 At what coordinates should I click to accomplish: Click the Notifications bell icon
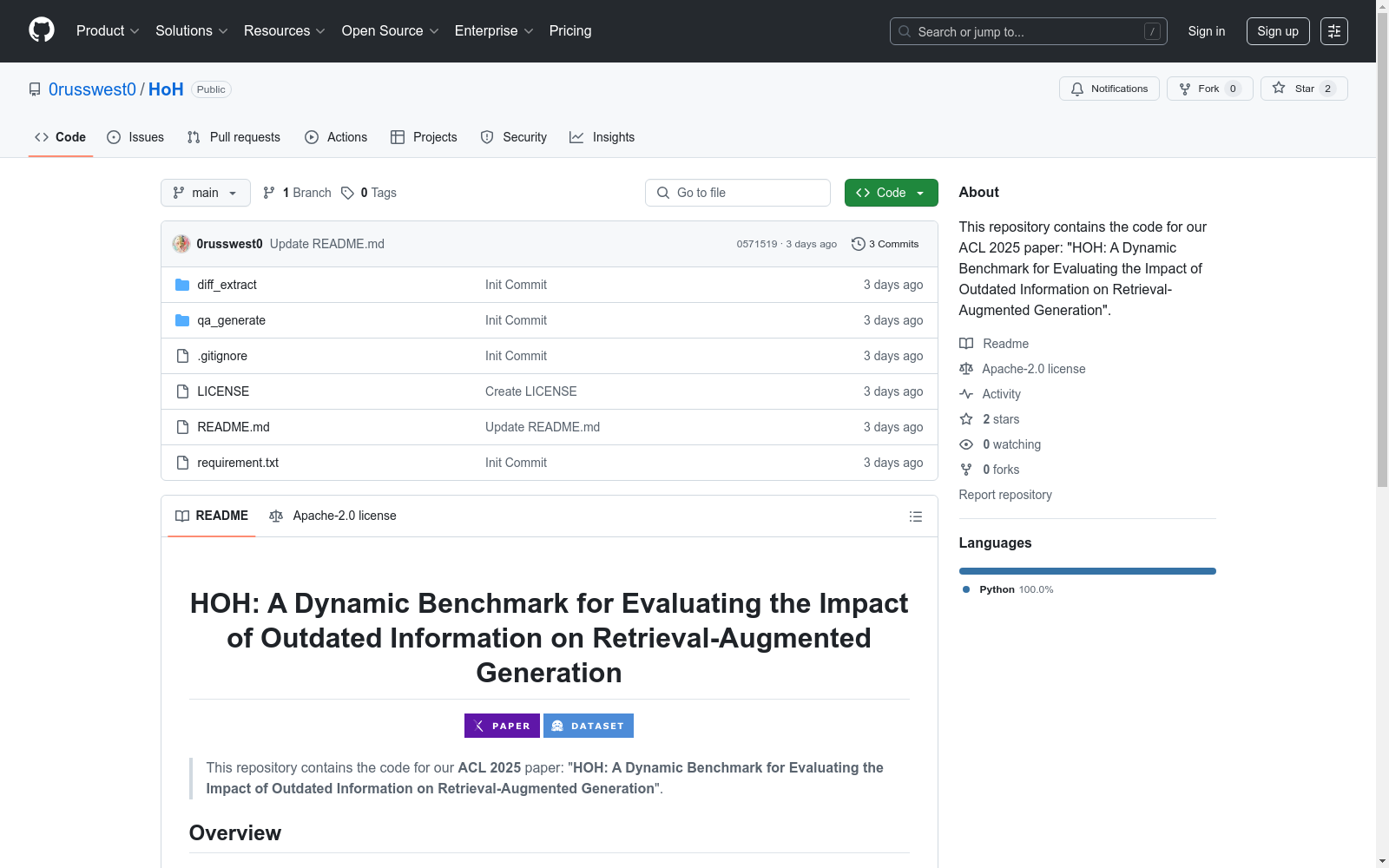click(1077, 89)
